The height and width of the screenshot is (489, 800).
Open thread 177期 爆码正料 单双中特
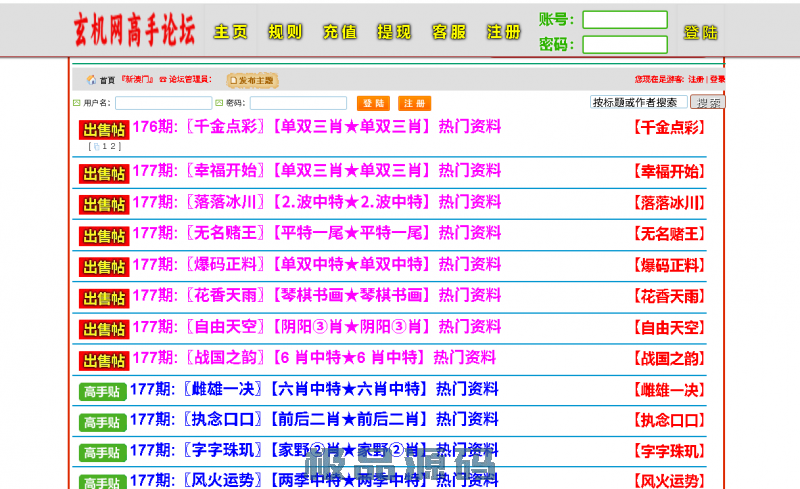point(317,264)
